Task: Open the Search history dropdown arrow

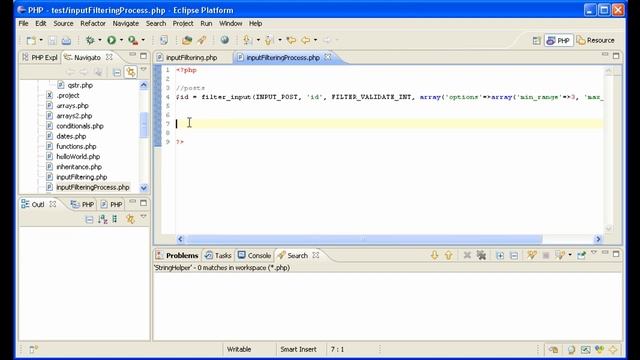Action: tap(570, 256)
